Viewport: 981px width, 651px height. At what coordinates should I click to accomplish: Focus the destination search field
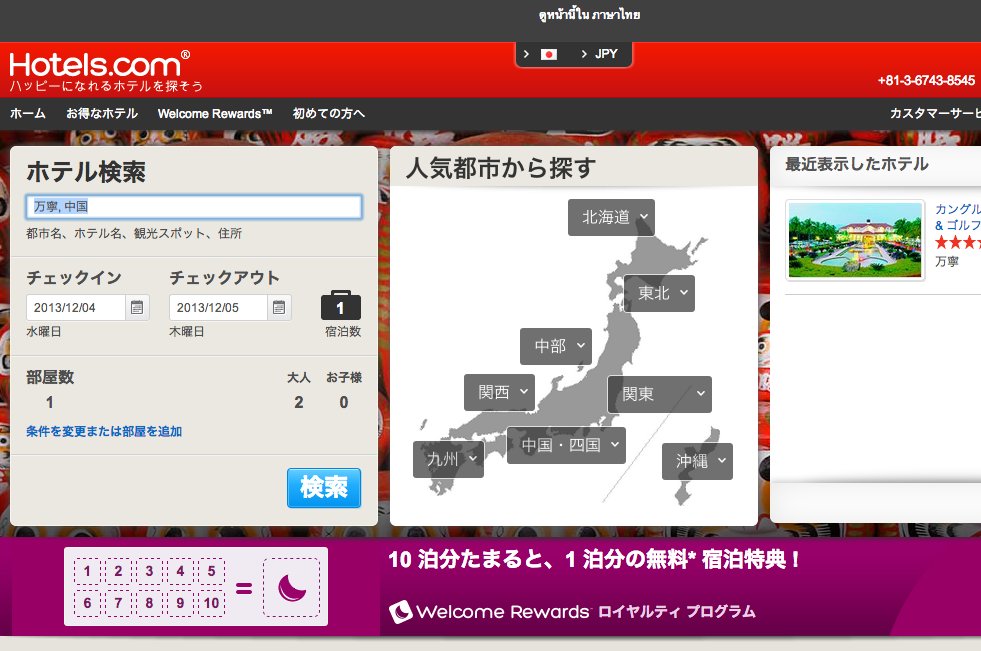click(194, 207)
